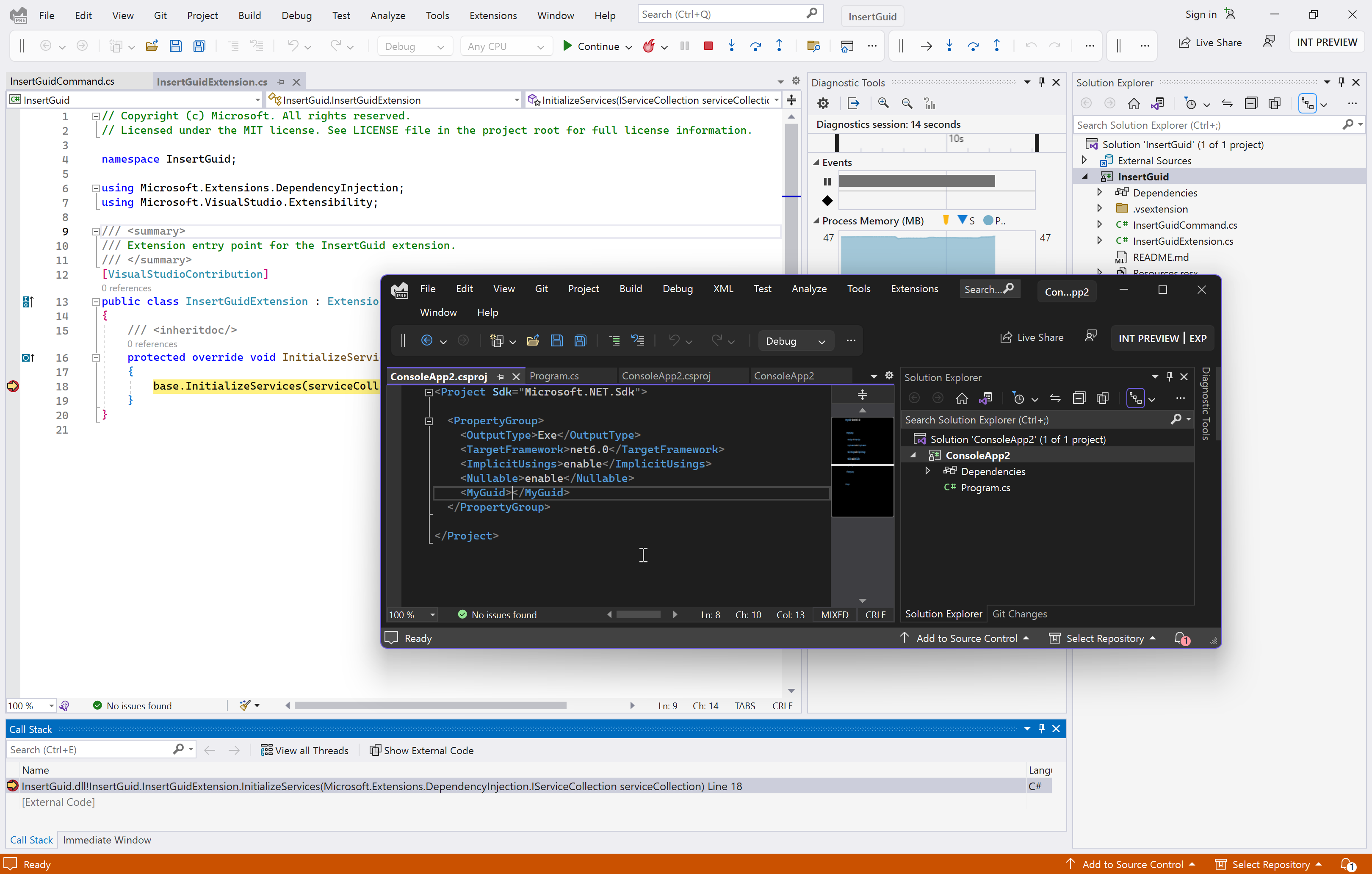
Task: Open the Any CPU platform dropdown
Action: tap(505, 46)
